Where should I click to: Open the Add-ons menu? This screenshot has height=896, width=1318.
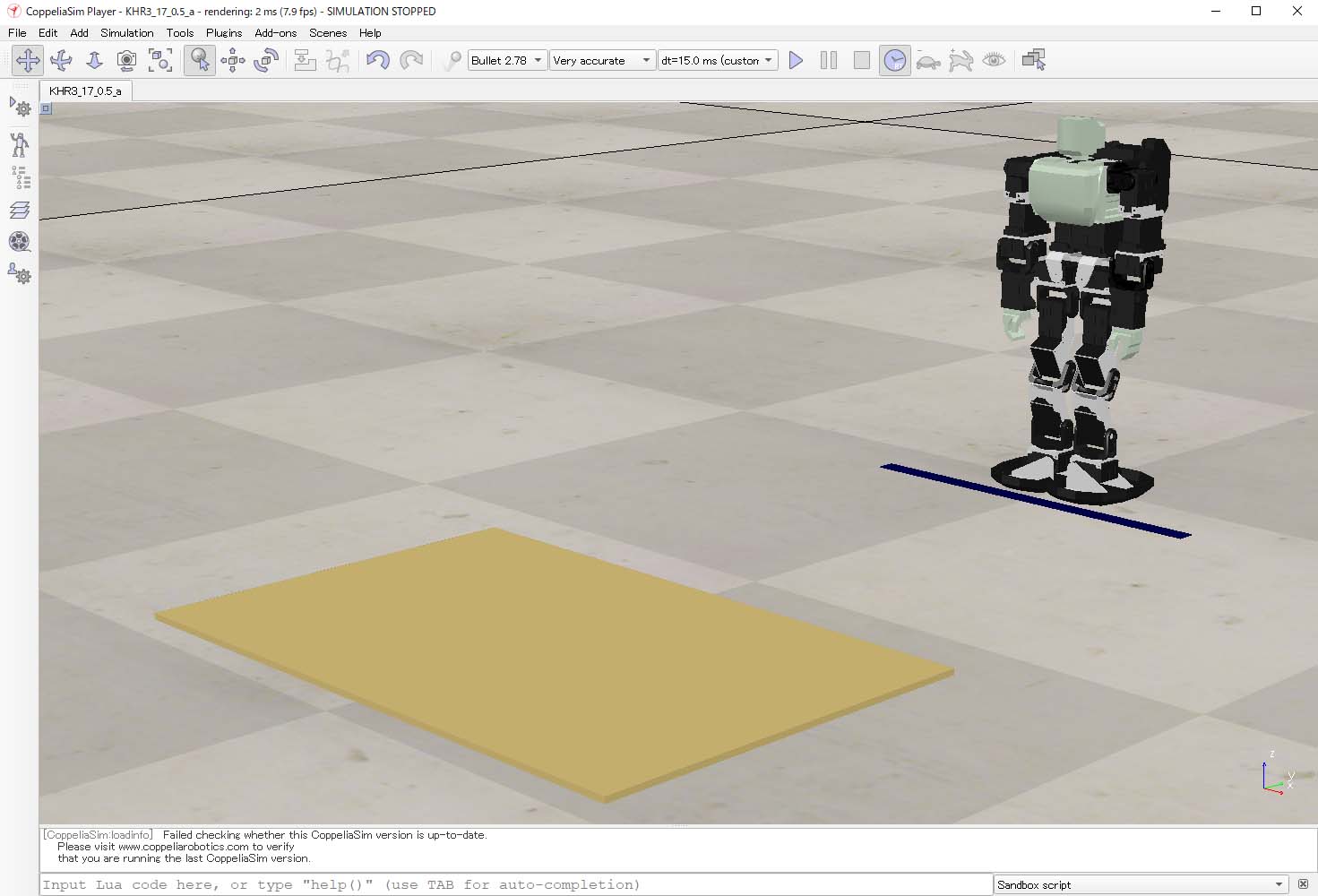tap(275, 32)
